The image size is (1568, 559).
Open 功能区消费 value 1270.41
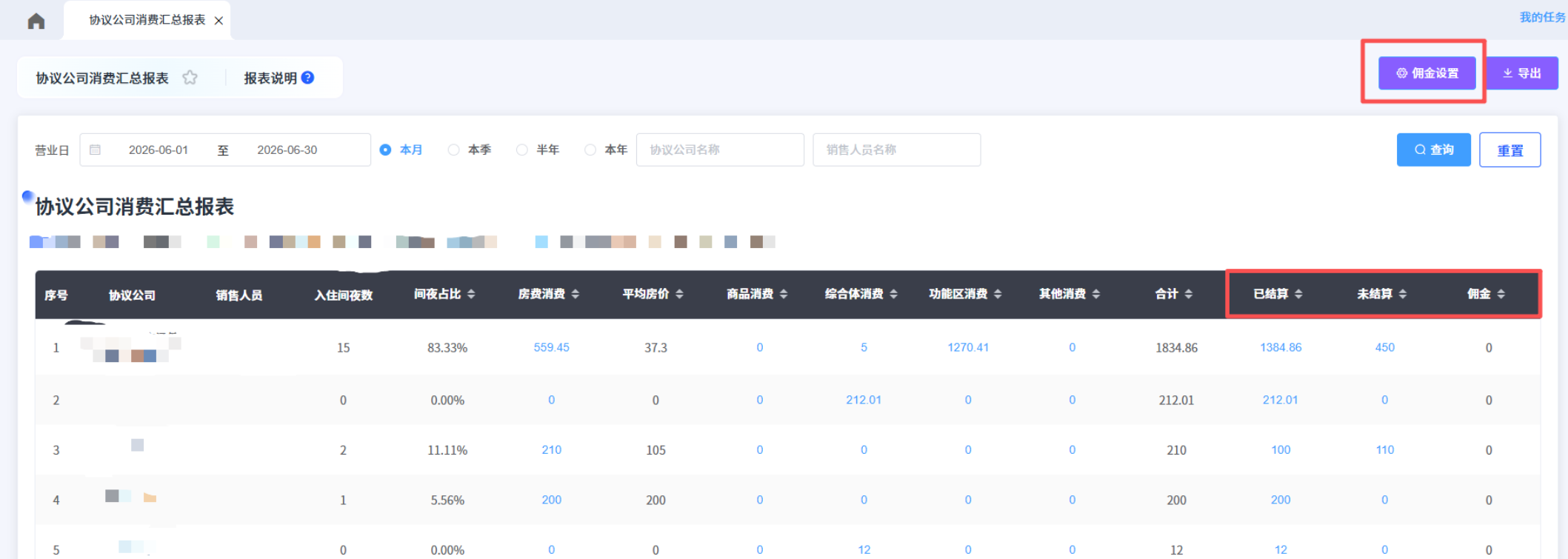pos(968,347)
